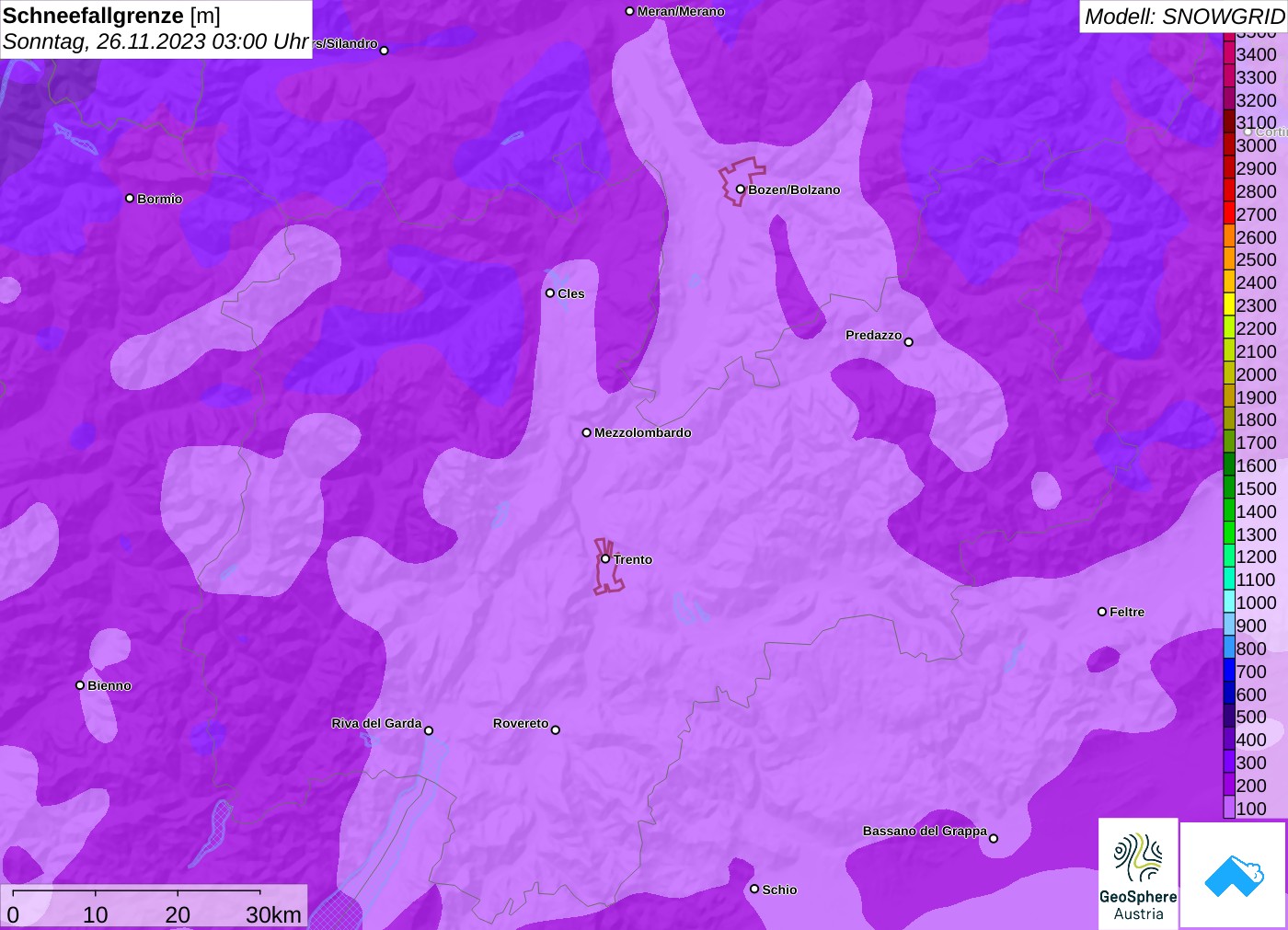Click the 2700 m red legend swatch

[x=1229, y=213]
